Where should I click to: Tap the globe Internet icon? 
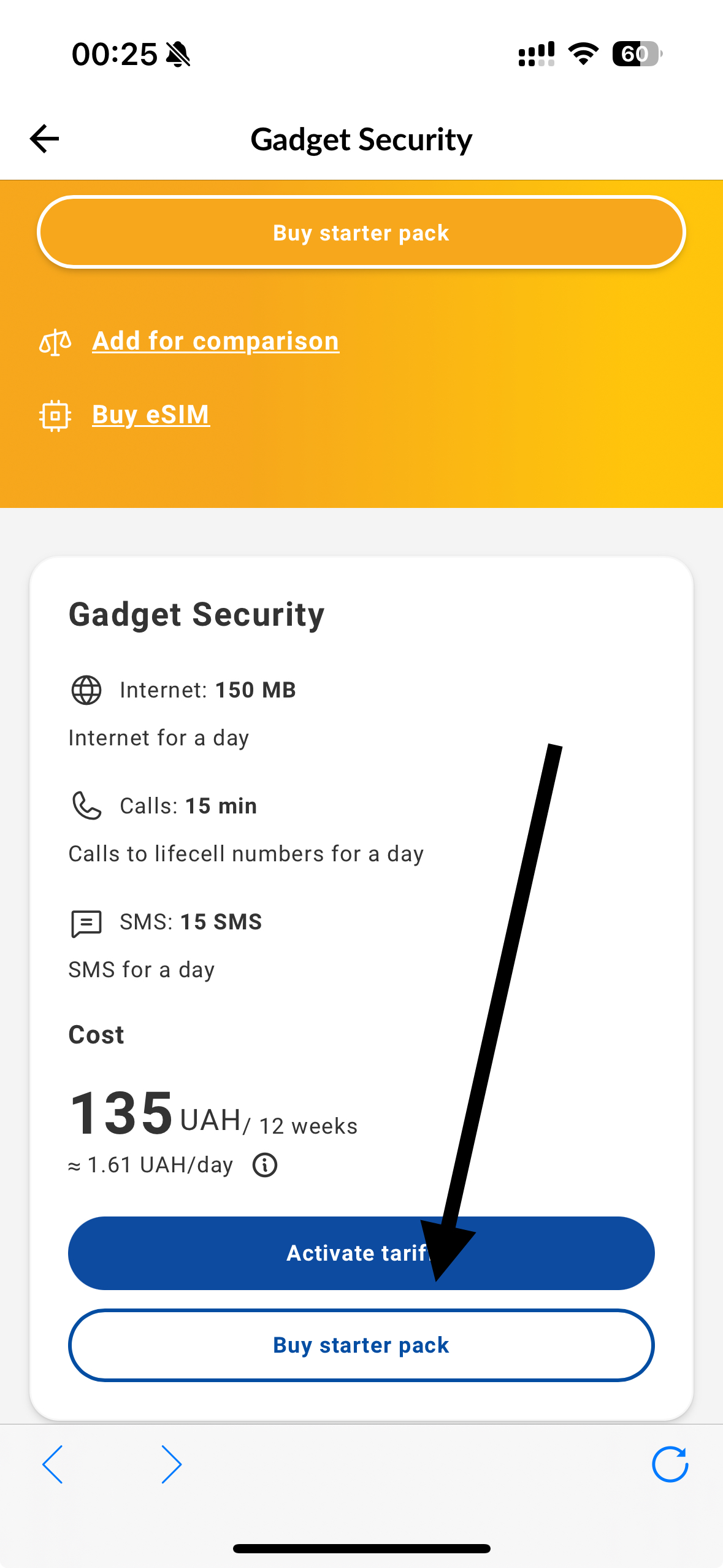coord(86,690)
